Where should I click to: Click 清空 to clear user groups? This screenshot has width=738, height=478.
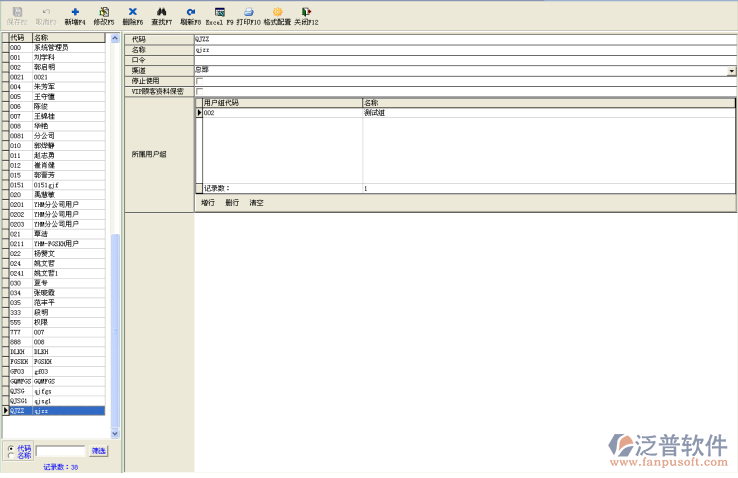[x=257, y=203]
